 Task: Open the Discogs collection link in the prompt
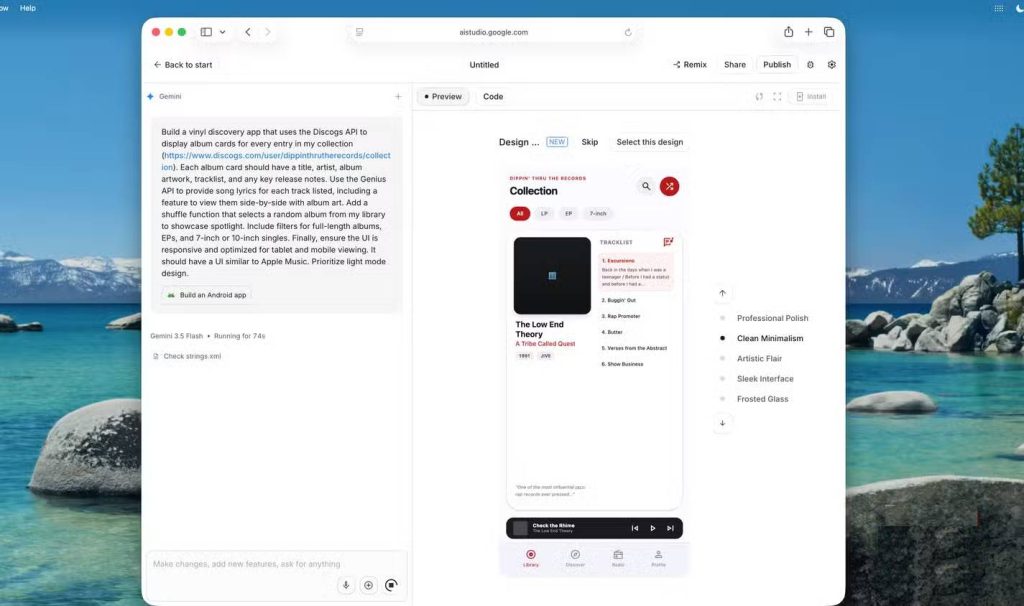point(276,161)
